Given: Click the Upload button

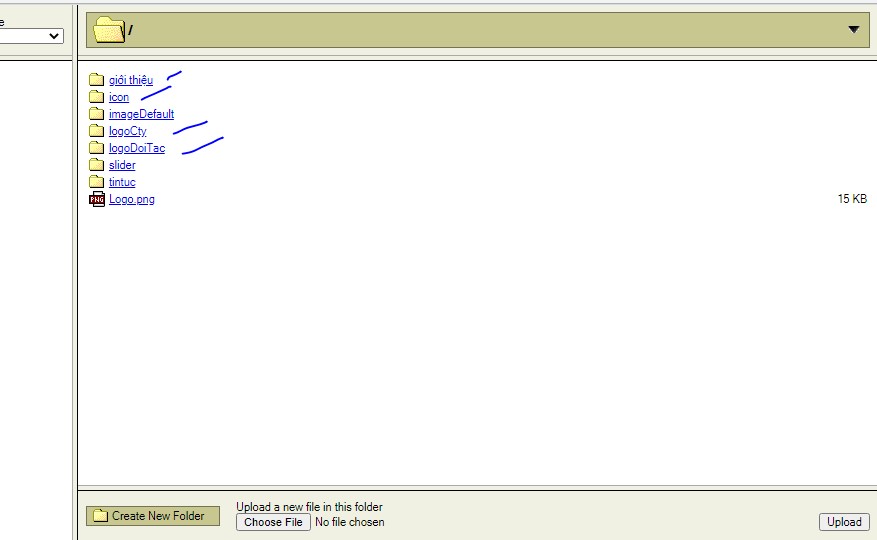Looking at the screenshot, I should click(844, 522).
